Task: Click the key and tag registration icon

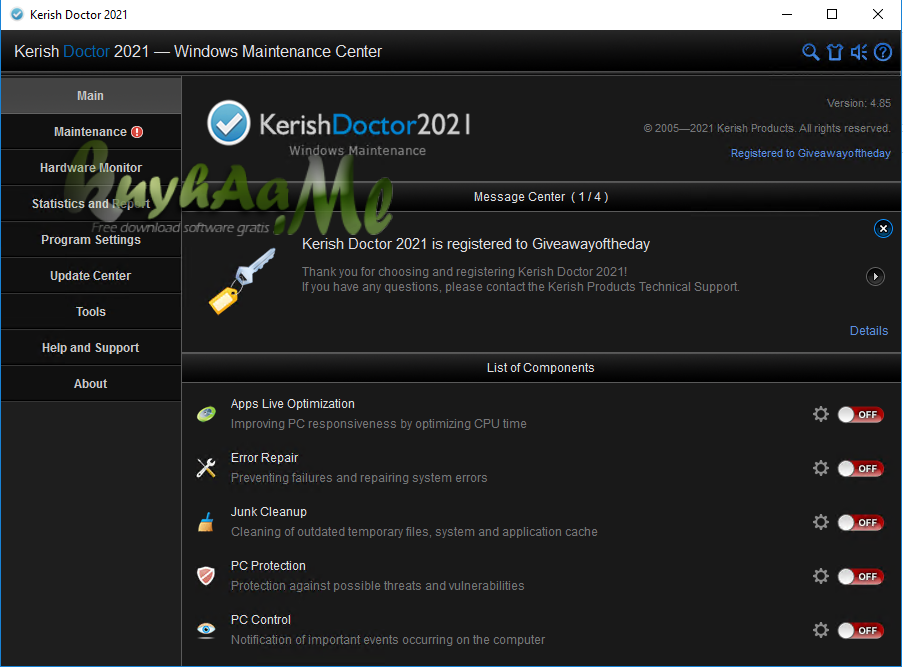Action: point(242,281)
